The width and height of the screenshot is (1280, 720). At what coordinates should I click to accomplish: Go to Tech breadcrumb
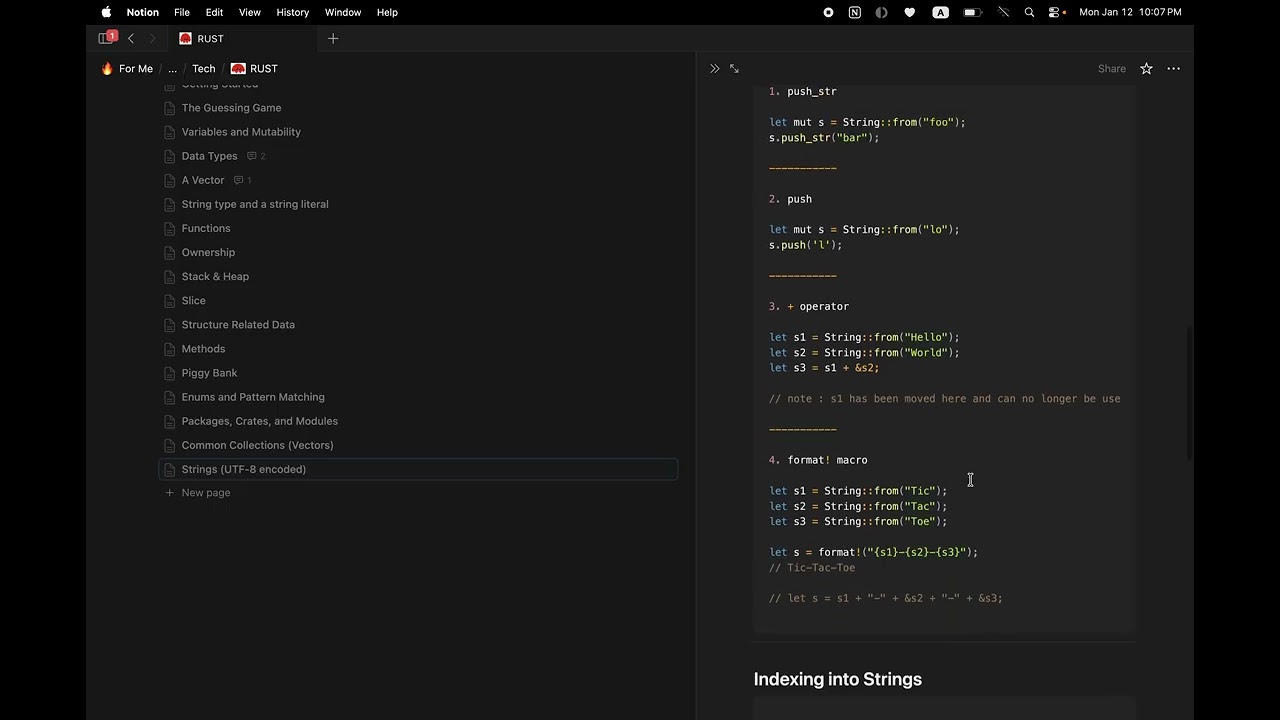point(204,69)
